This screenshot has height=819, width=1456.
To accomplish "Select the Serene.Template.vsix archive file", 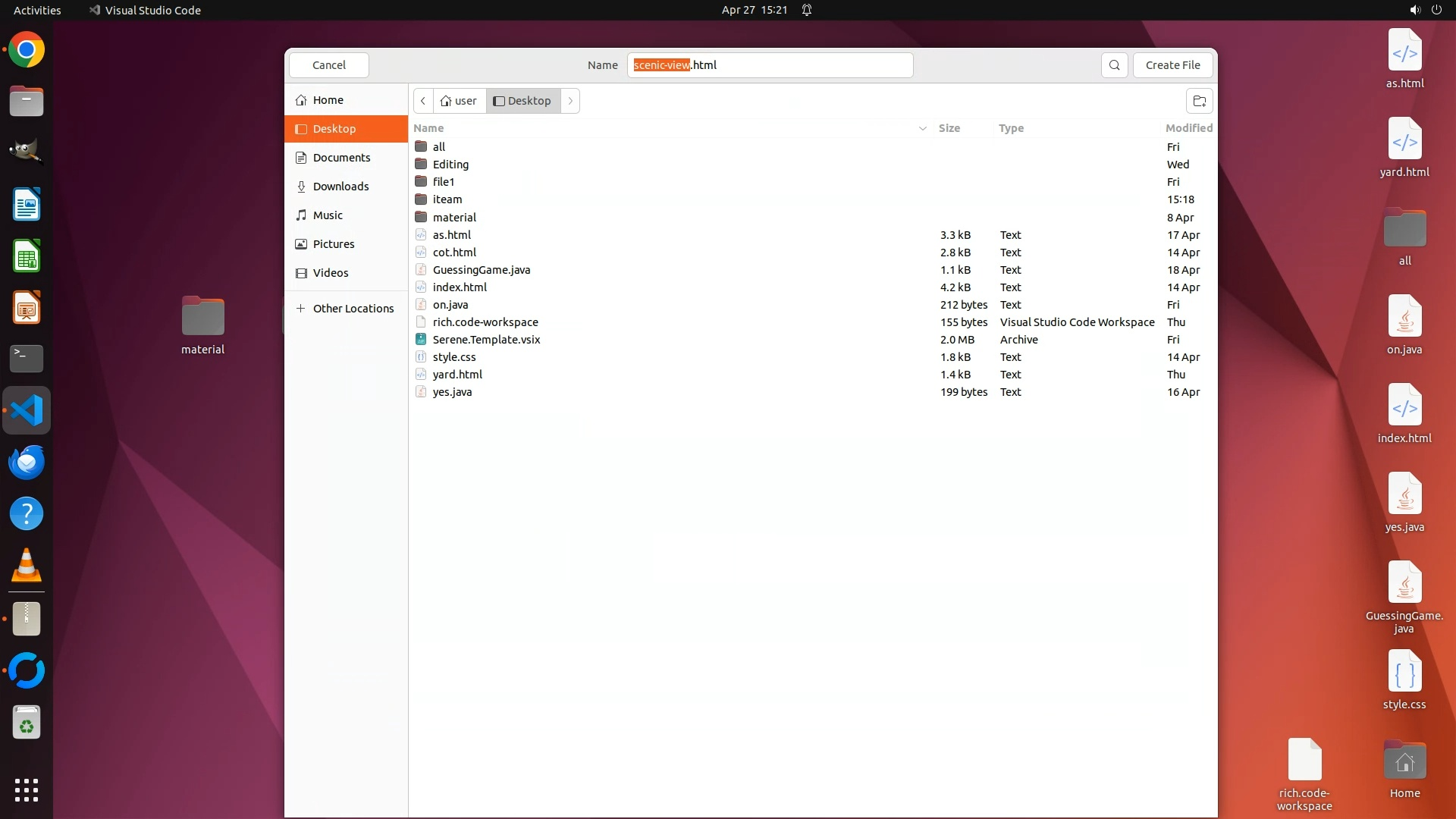I will coord(486,340).
